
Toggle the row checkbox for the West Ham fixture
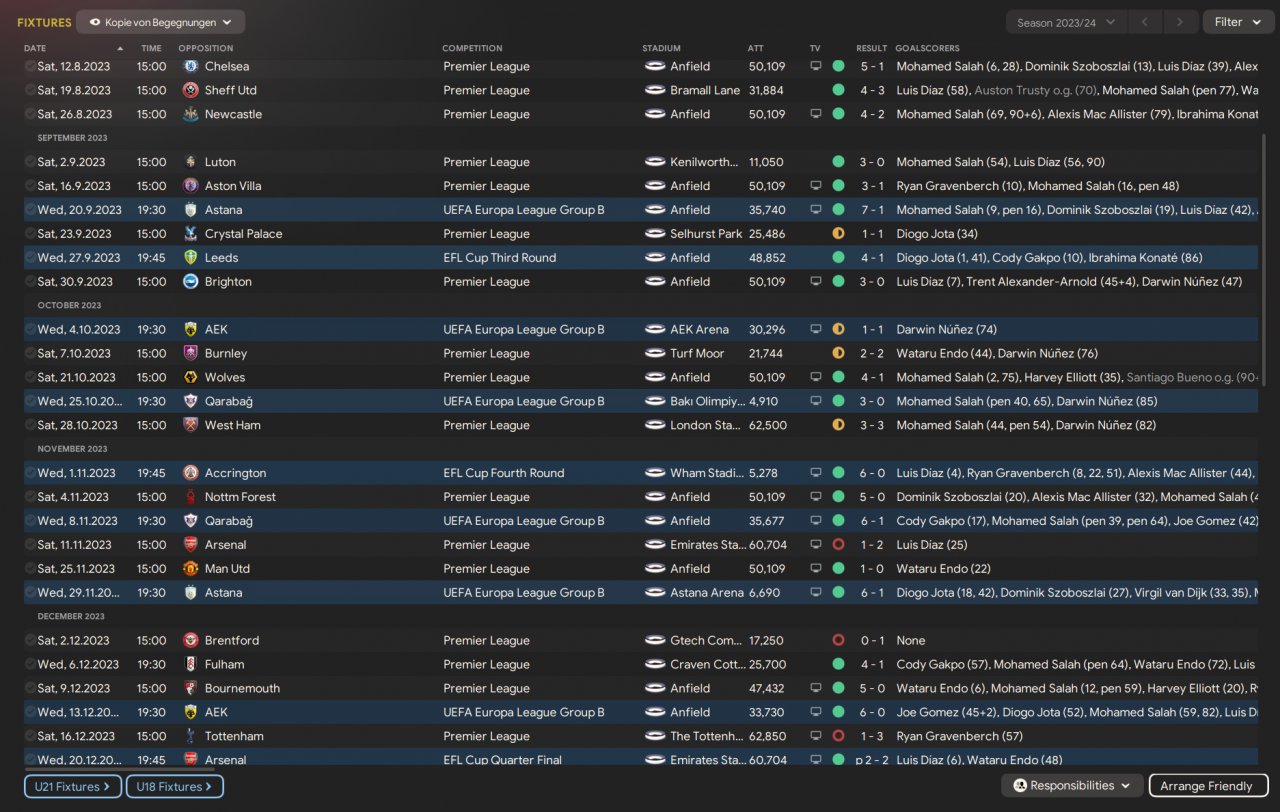(x=30, y=425)
